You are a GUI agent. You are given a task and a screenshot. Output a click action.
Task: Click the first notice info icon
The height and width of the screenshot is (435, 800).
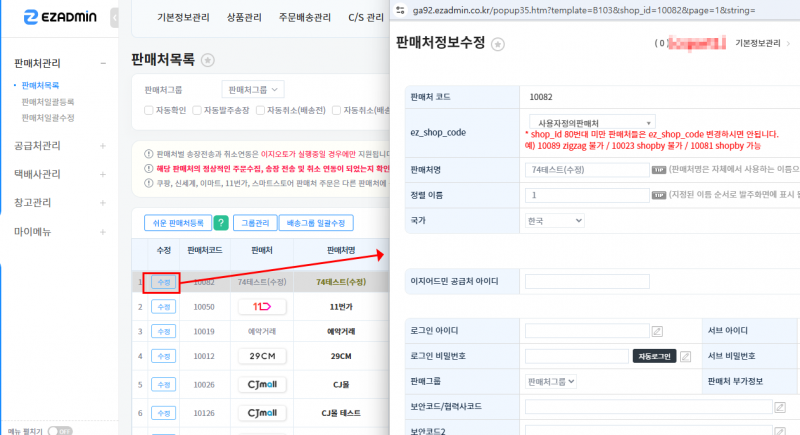tap(148, 153)
